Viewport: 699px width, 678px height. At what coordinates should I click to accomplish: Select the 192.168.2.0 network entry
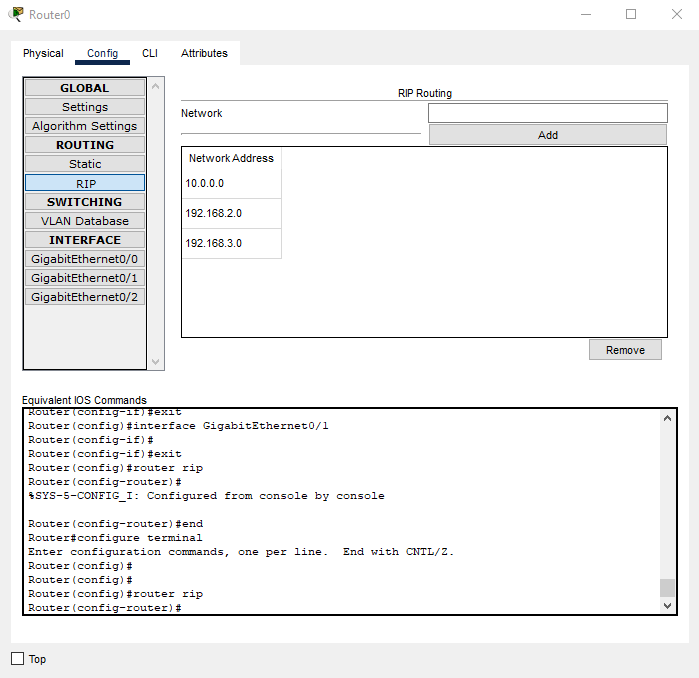231,214
